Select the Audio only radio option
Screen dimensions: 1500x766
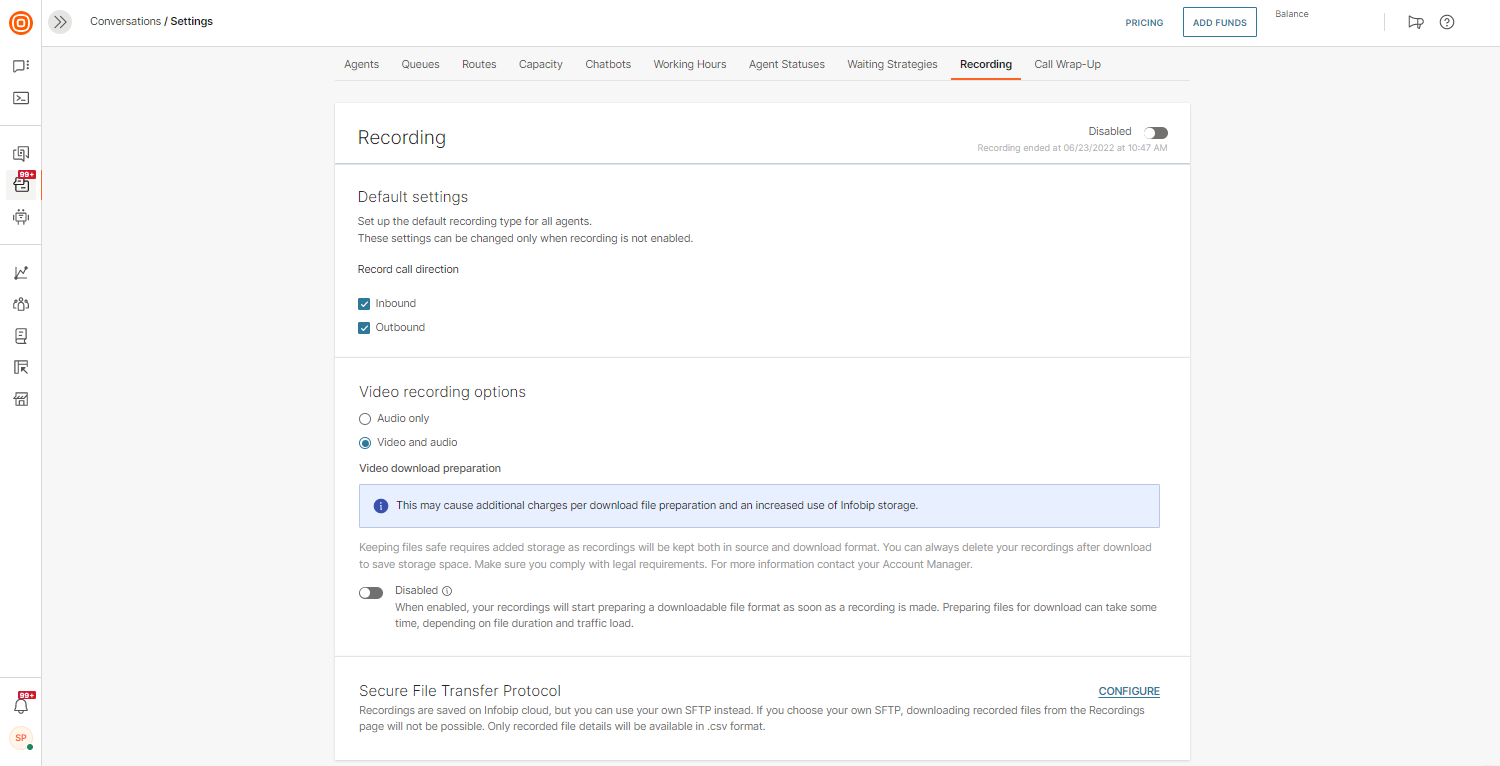365,419
